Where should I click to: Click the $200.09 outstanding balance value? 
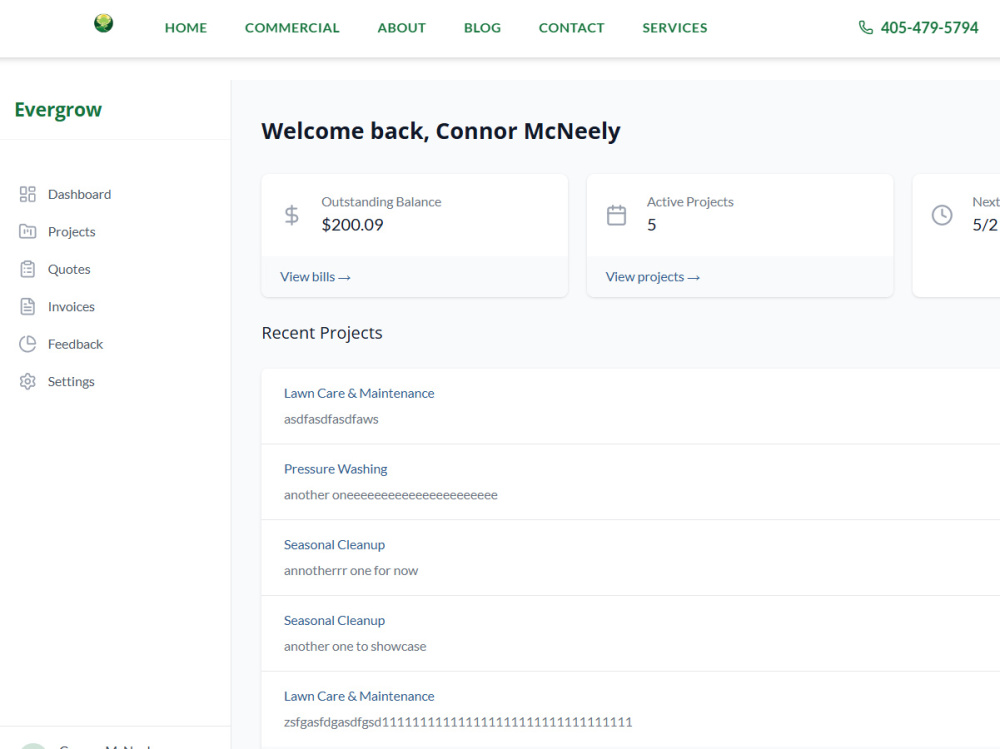(352, 225)
